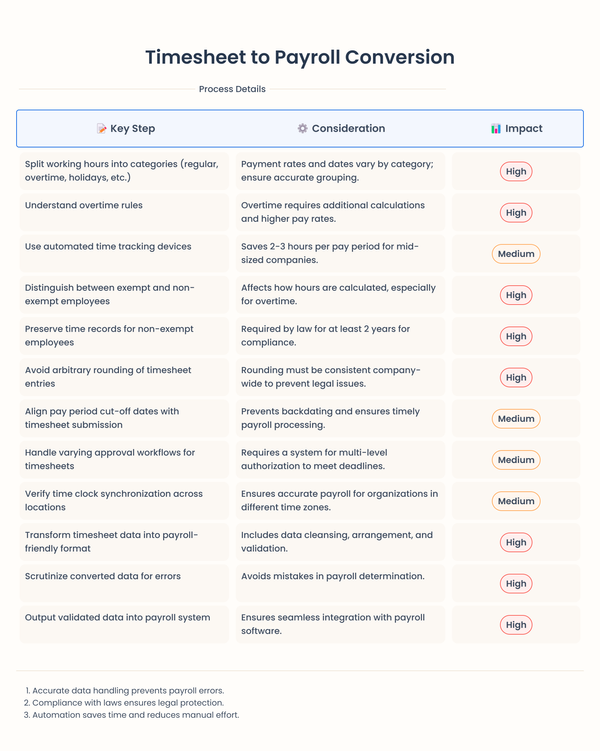Click the pencil icon beside Key Step
The image size is (600, 751).
click(x=102, y=128)
